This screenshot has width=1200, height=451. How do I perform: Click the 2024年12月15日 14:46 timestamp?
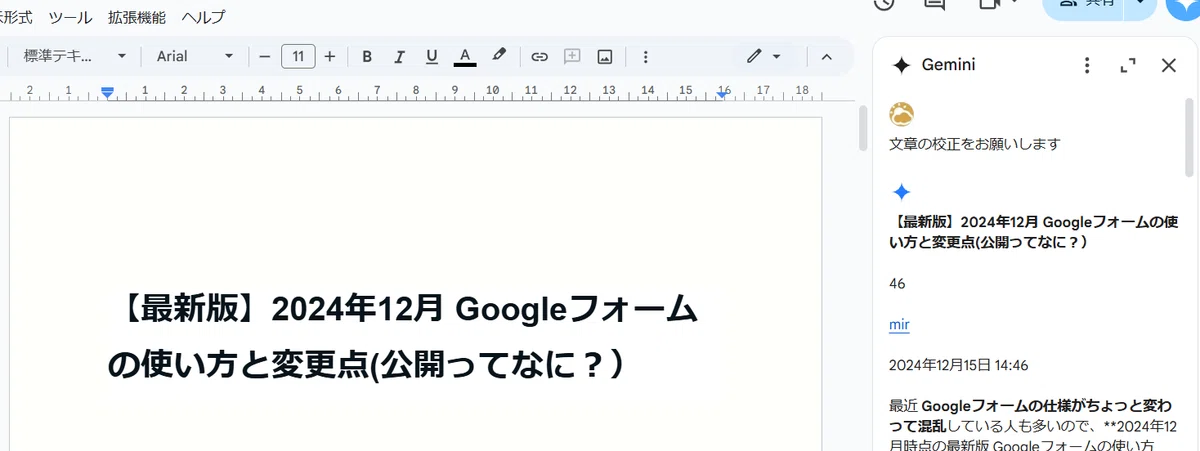coord(959,365)
